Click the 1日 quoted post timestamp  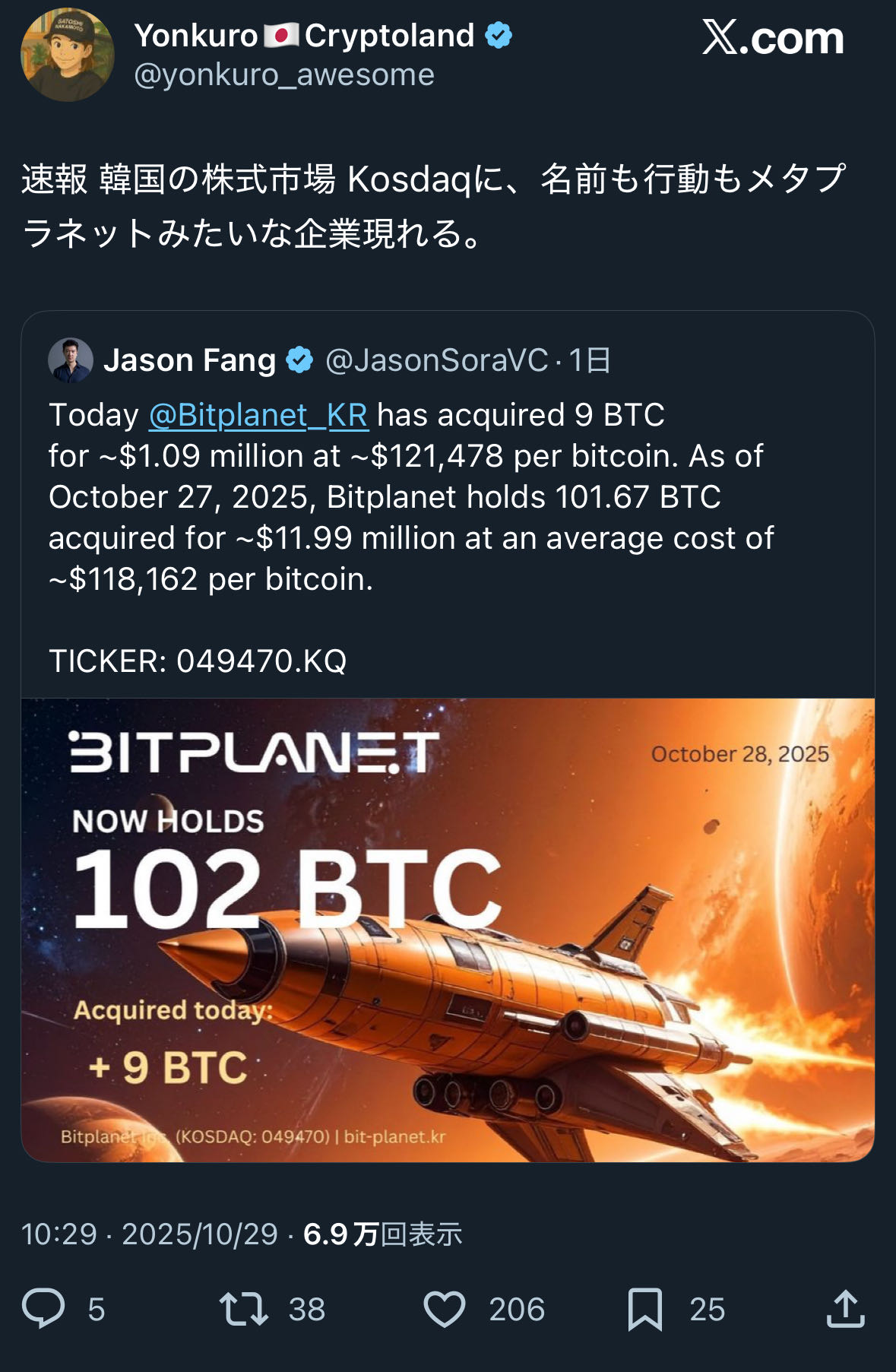coord(590,360)
